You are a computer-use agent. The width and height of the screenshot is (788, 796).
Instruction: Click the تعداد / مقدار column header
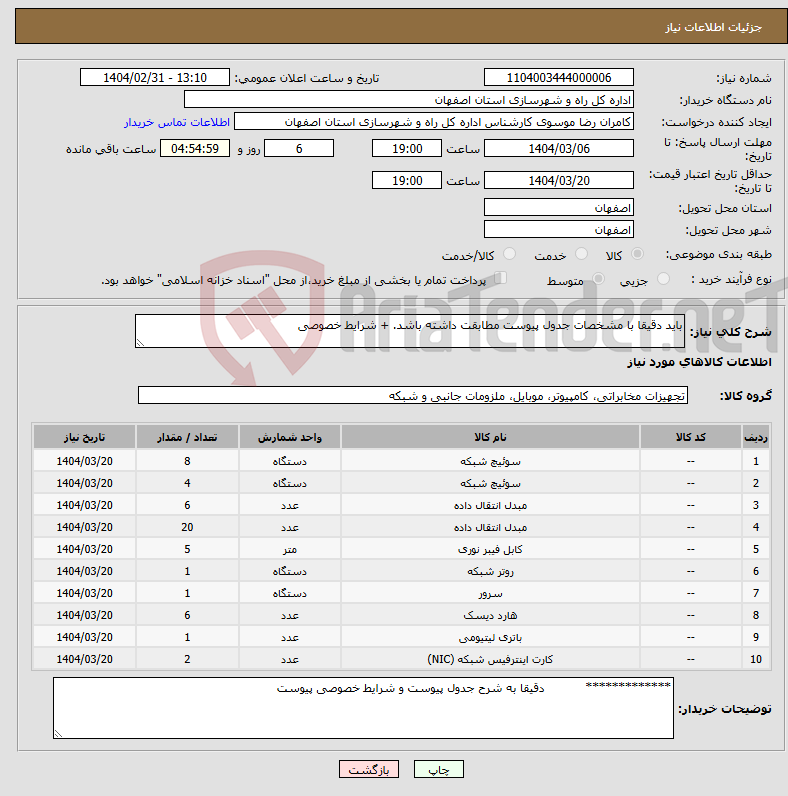click(x=187, y=437)
